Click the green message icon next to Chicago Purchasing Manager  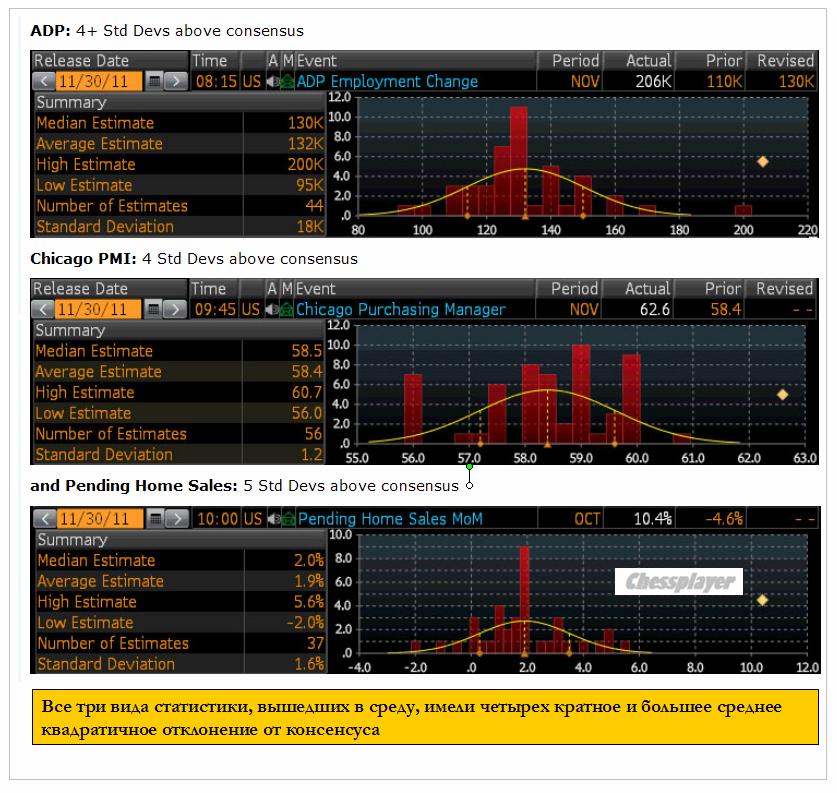[287, 309]
